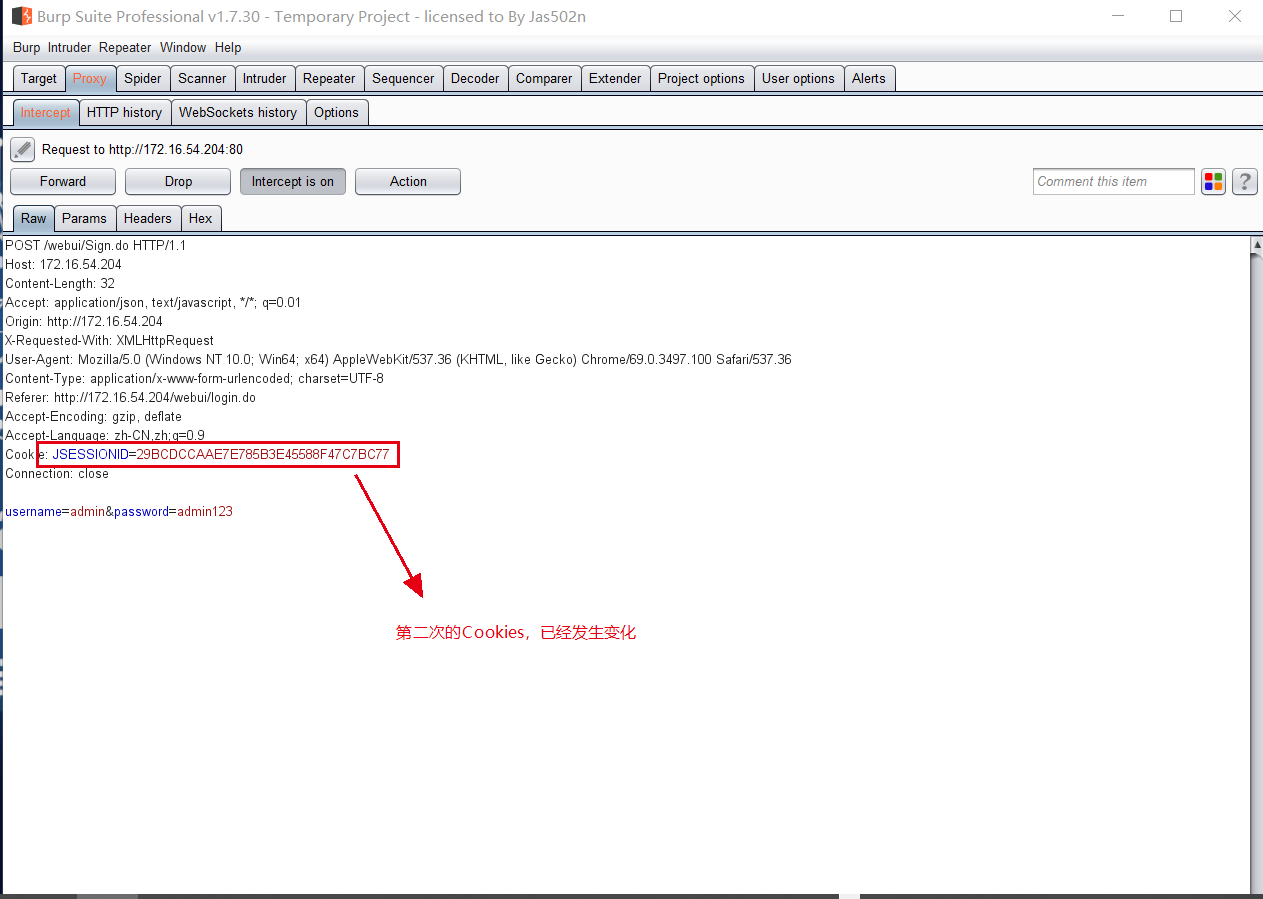Open the Intruder menu in menu bar
This screenshot has height=899, width=1263.
[x=69, y=47]
